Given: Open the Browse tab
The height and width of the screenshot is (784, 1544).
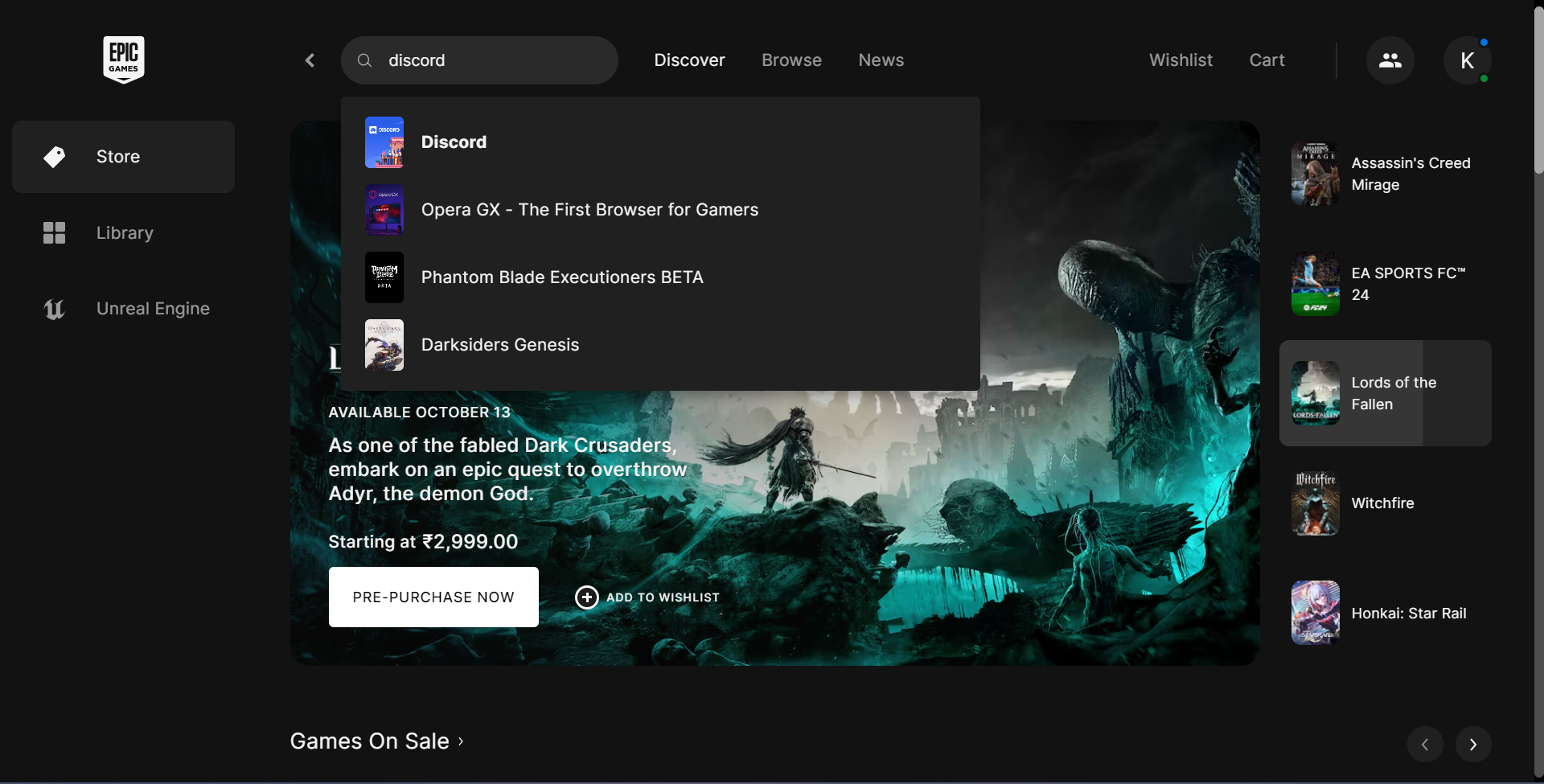Looking at the screenshot, I should [x=792, y=60].
